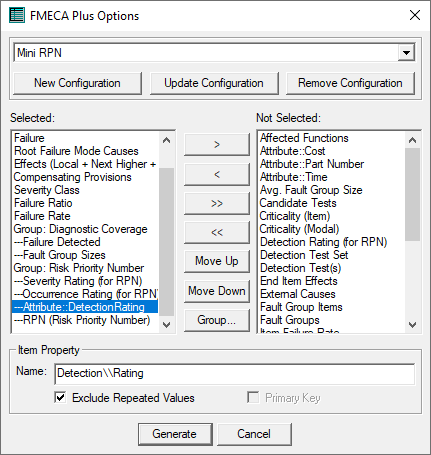The width and height of the screenshot is (431, 455).
Task: Close the FMECA Plus Options dialog
Action: [415, 15]
